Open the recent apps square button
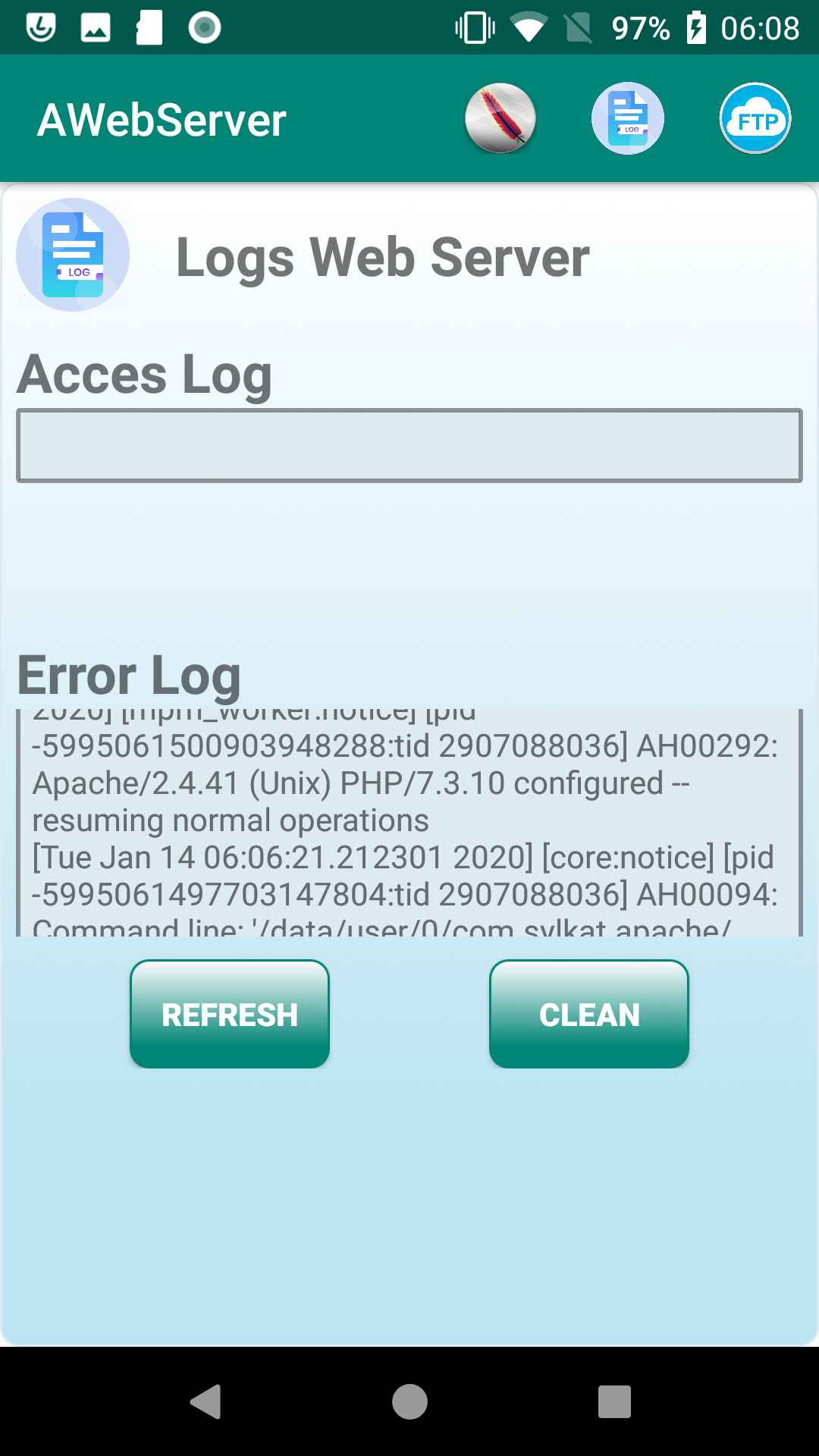Image resolution: width=819 pixels, height=1456 pixels. (x=614, y=1401)
